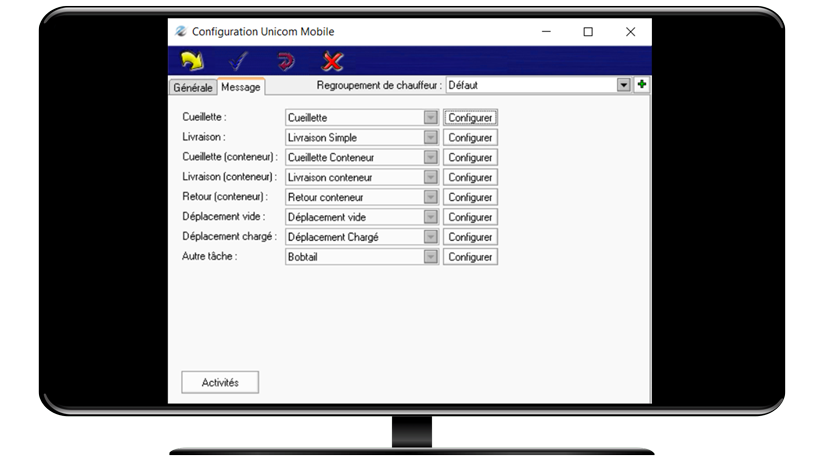This screenshot has width=827, height=465.
Task: Click the Retour conteneur field text
Action: tap(325, 197)
